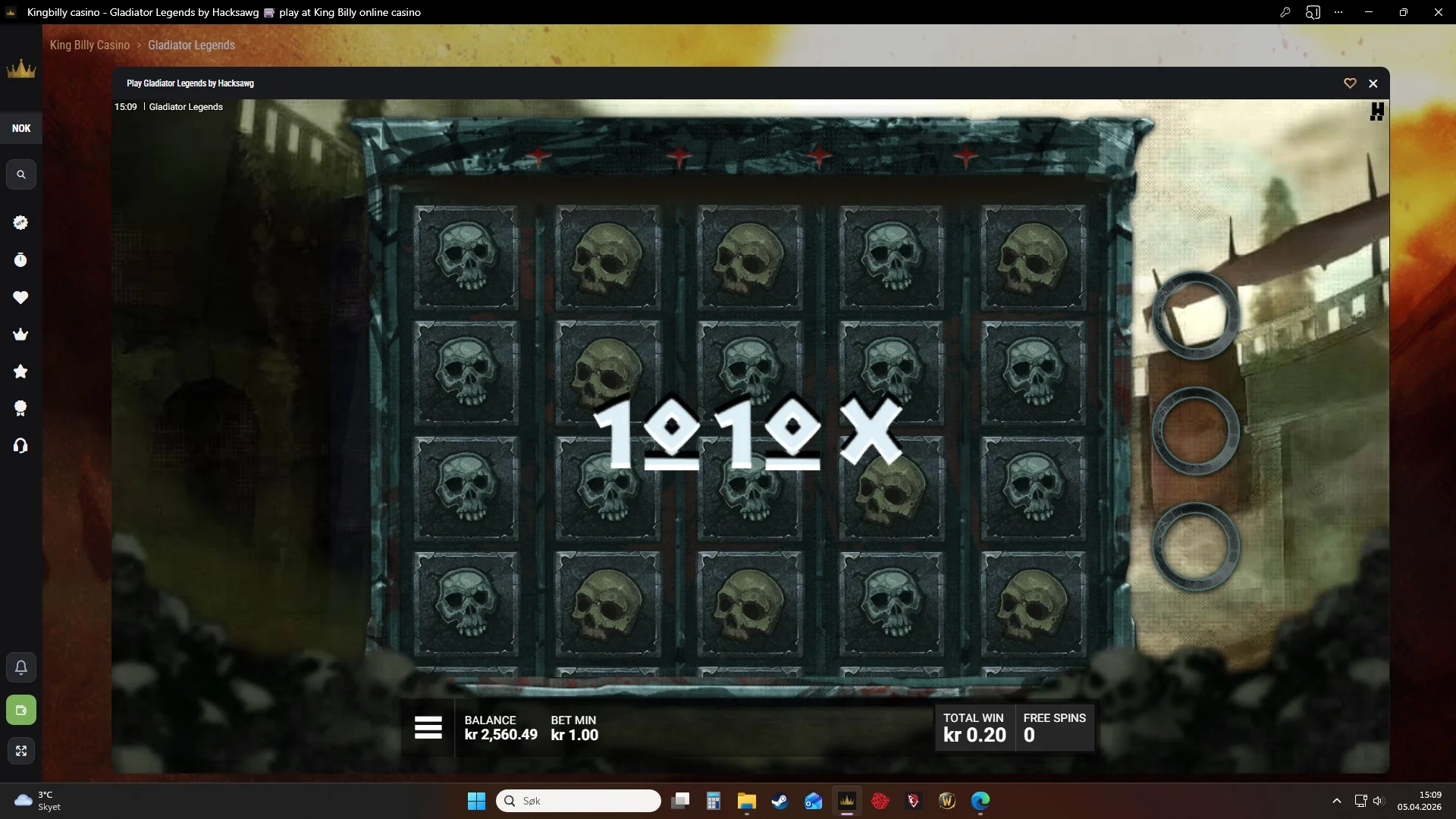The width and height of the screenshot is (1456, 819).
Task: Open notifications bell in sidebar
Action: [x=21, y=667]
